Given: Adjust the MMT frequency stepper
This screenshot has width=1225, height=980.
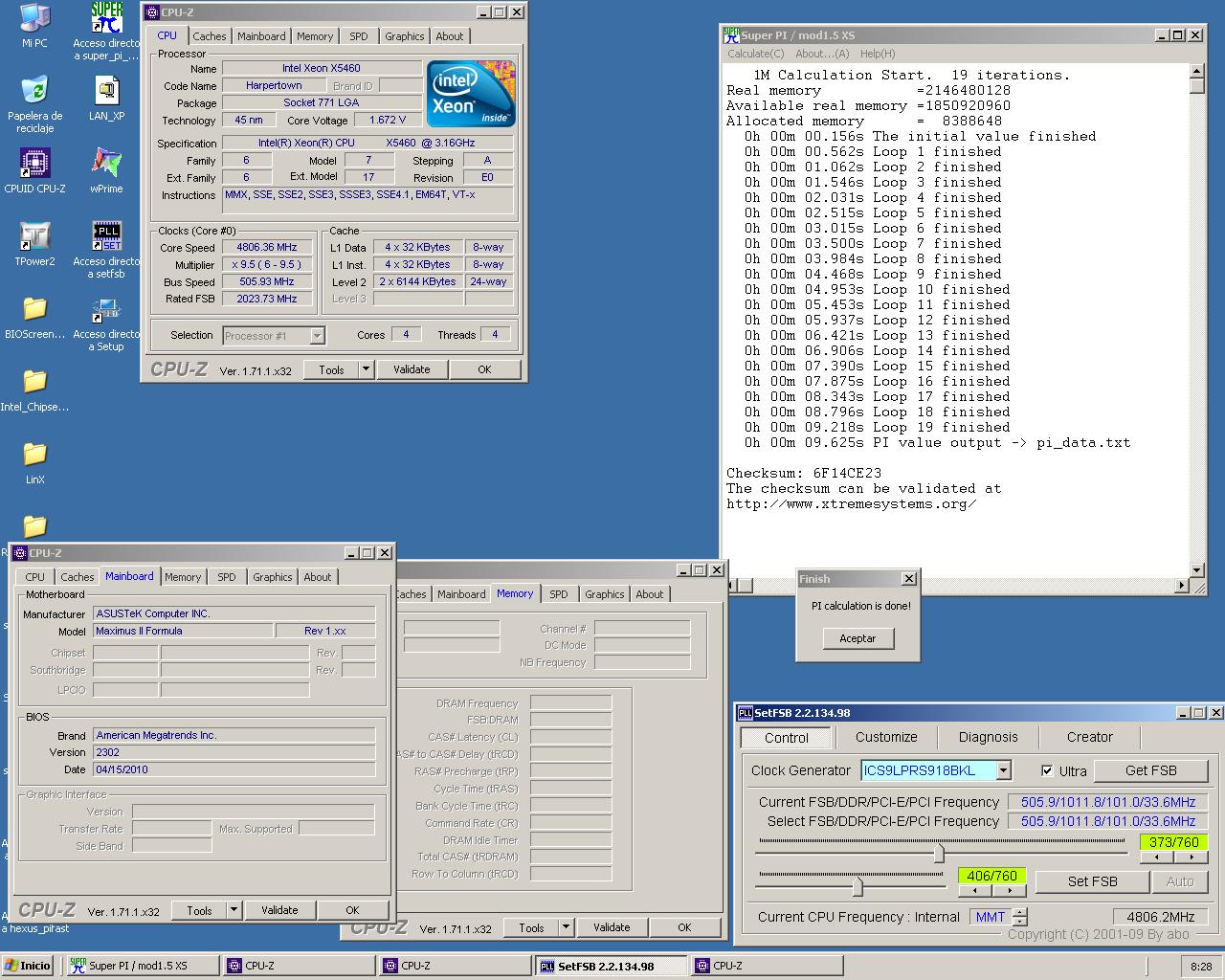Looking at the screenshot, I should [x=1020, y=917].
